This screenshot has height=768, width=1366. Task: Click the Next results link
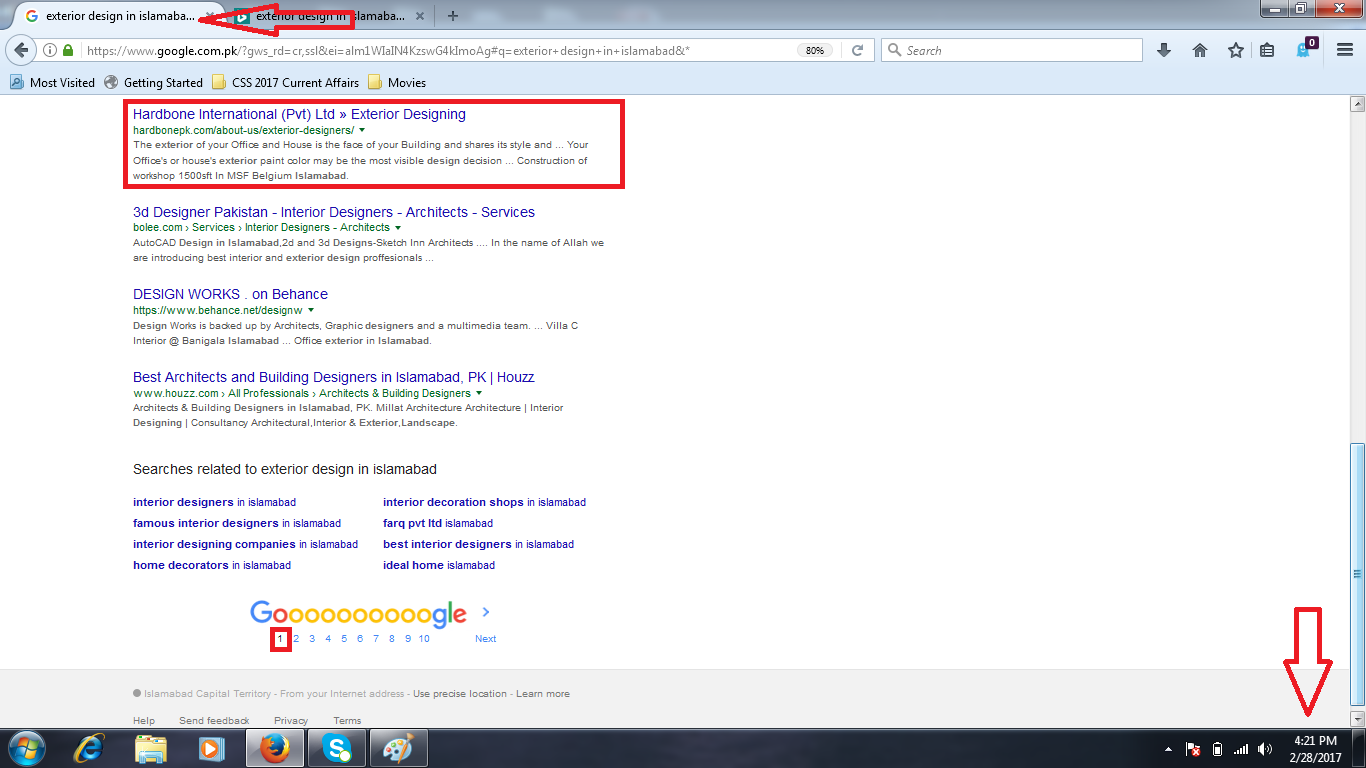(485, 638)
